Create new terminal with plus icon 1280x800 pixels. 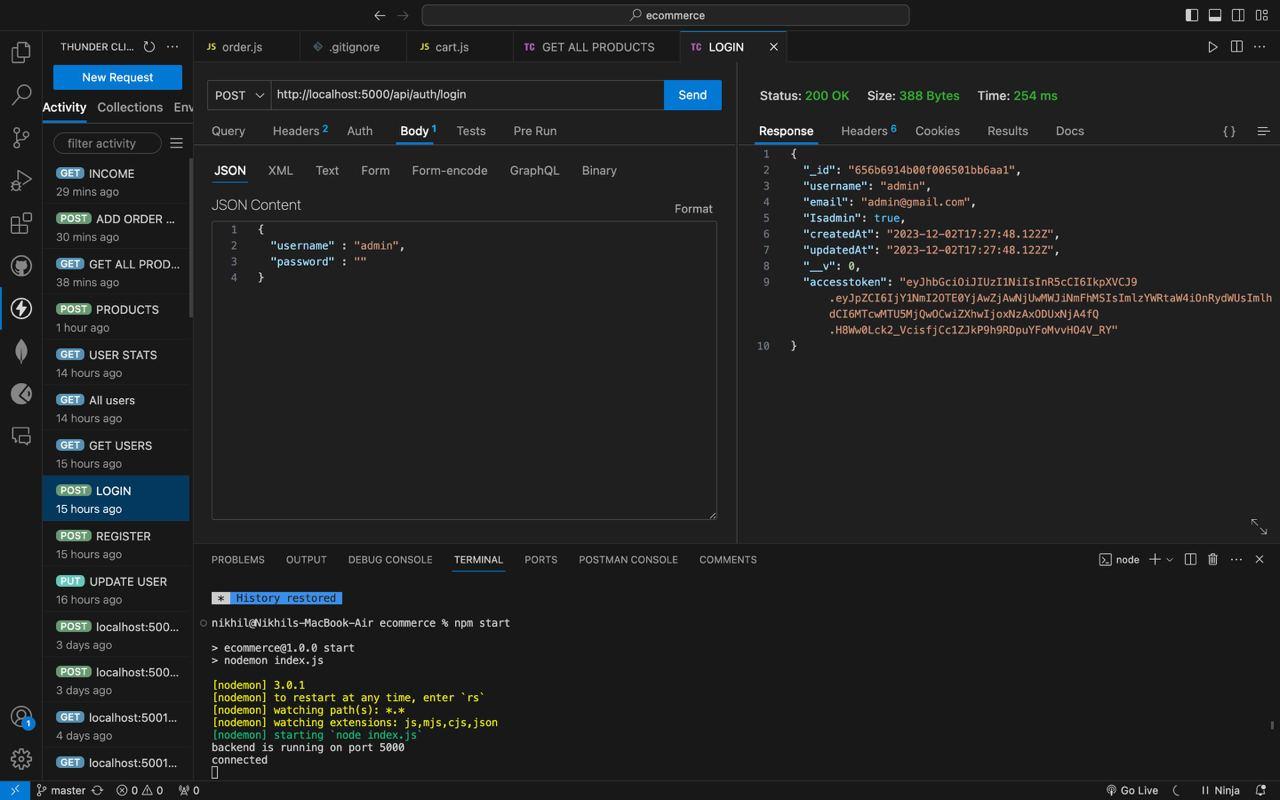(x=1154, y=559)
